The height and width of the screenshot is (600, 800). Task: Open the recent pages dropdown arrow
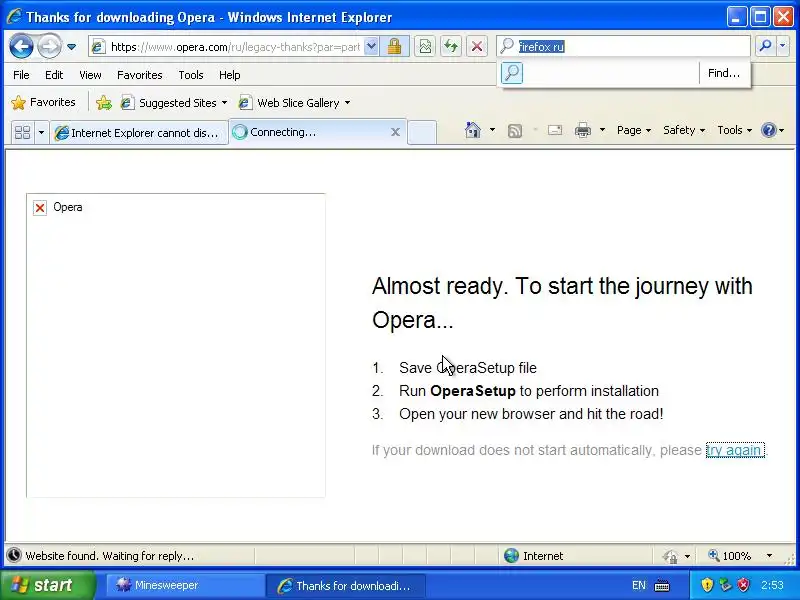point(71,46)
